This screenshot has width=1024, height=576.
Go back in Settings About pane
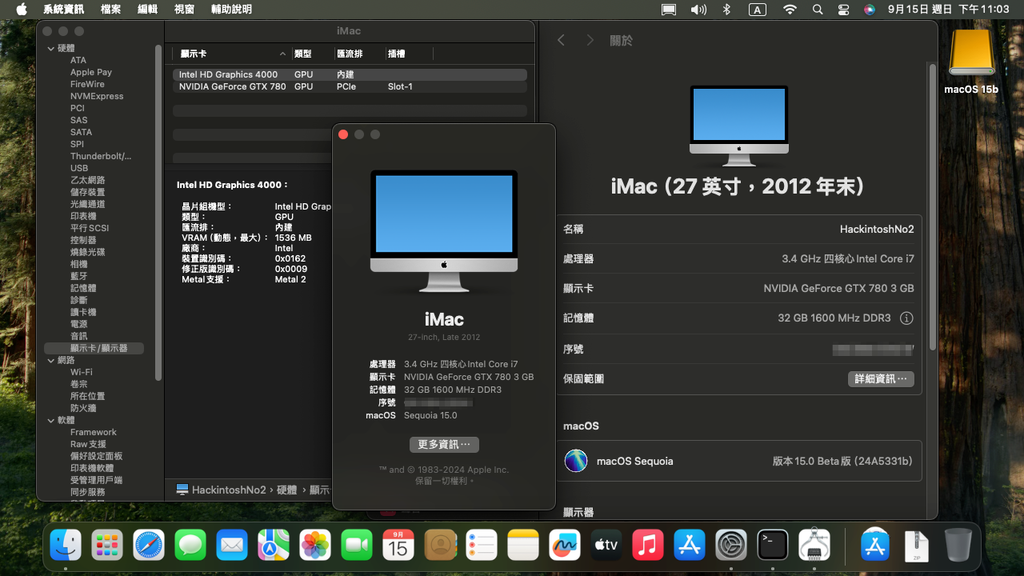click(561, 40)
